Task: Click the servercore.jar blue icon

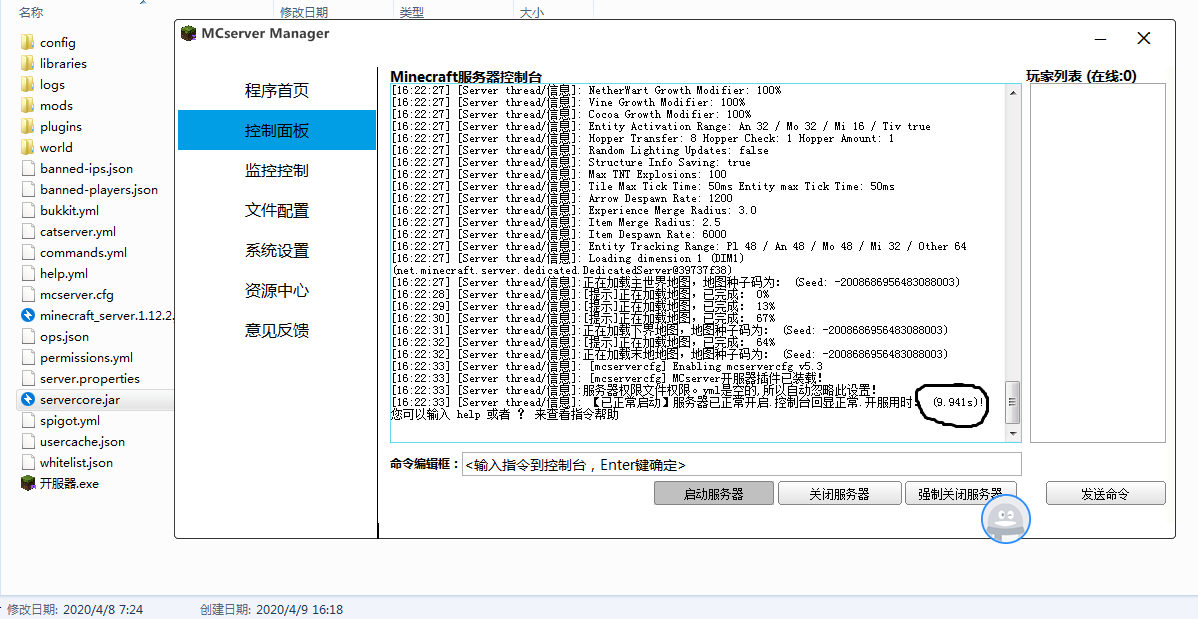Action: coord(28,400)
